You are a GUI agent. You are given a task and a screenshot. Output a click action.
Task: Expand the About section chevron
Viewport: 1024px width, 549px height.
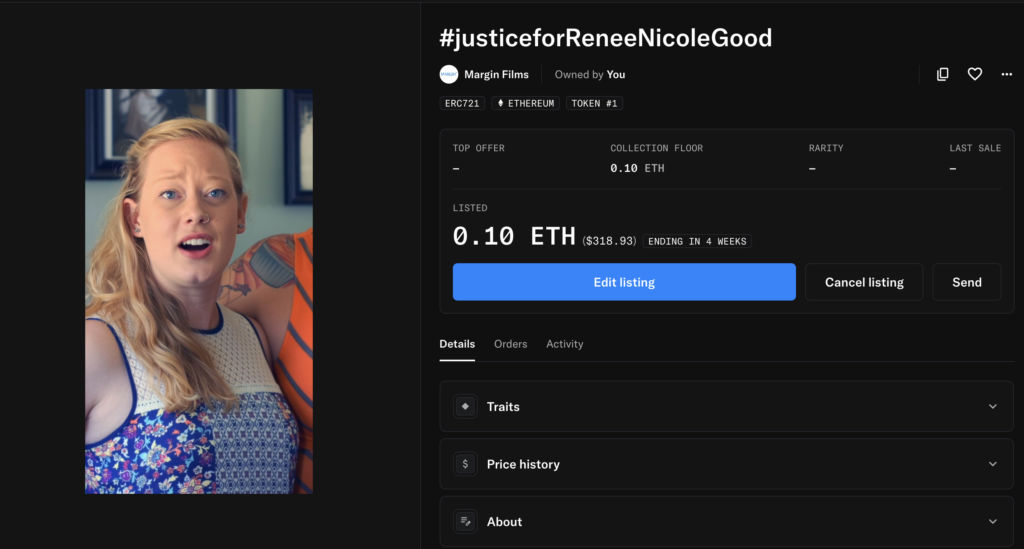coord(992,521)
